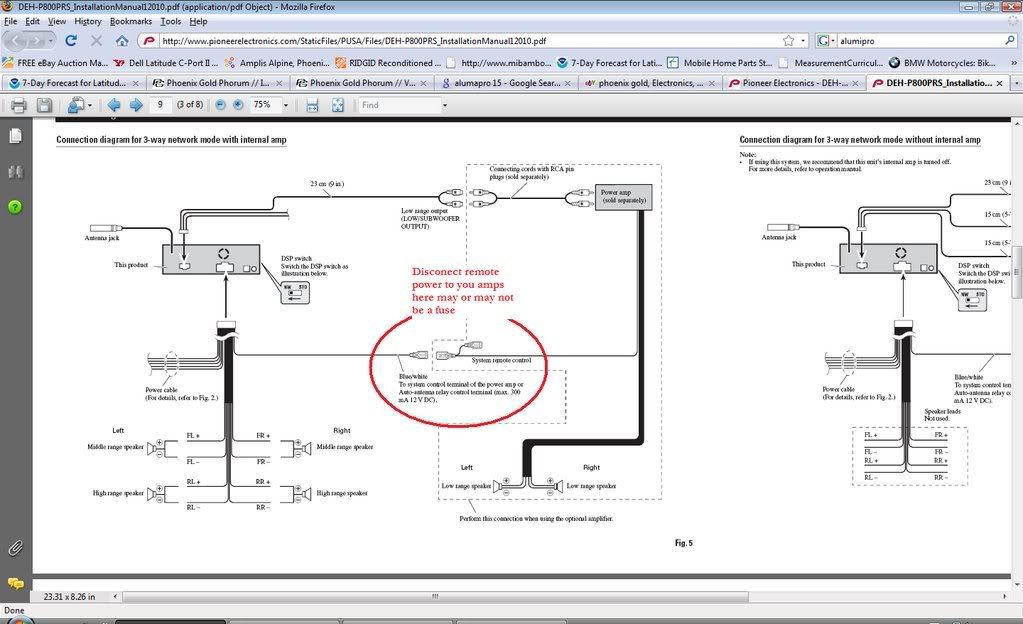This screenshot has width=1023, height=624.
Task: Open the Find options dropdown arrow
Action: 445,105
